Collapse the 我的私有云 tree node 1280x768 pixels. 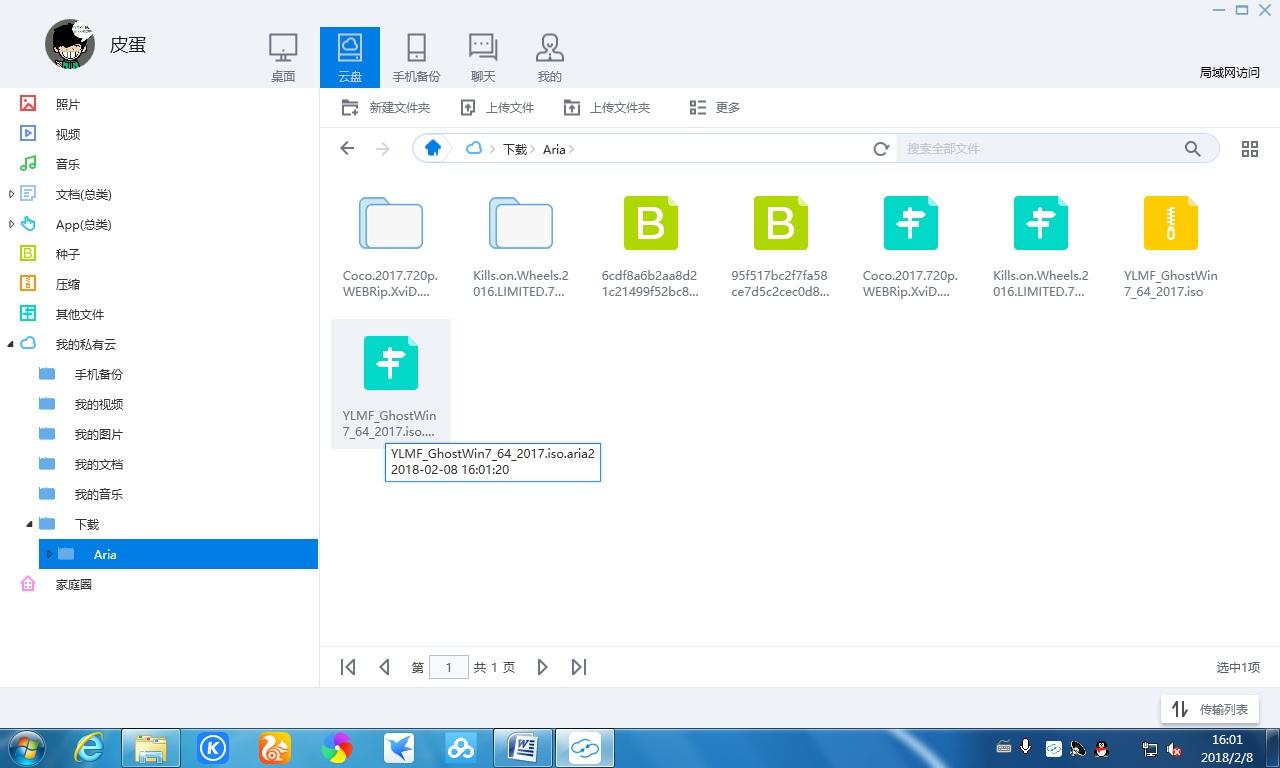(x=11, y=344)
